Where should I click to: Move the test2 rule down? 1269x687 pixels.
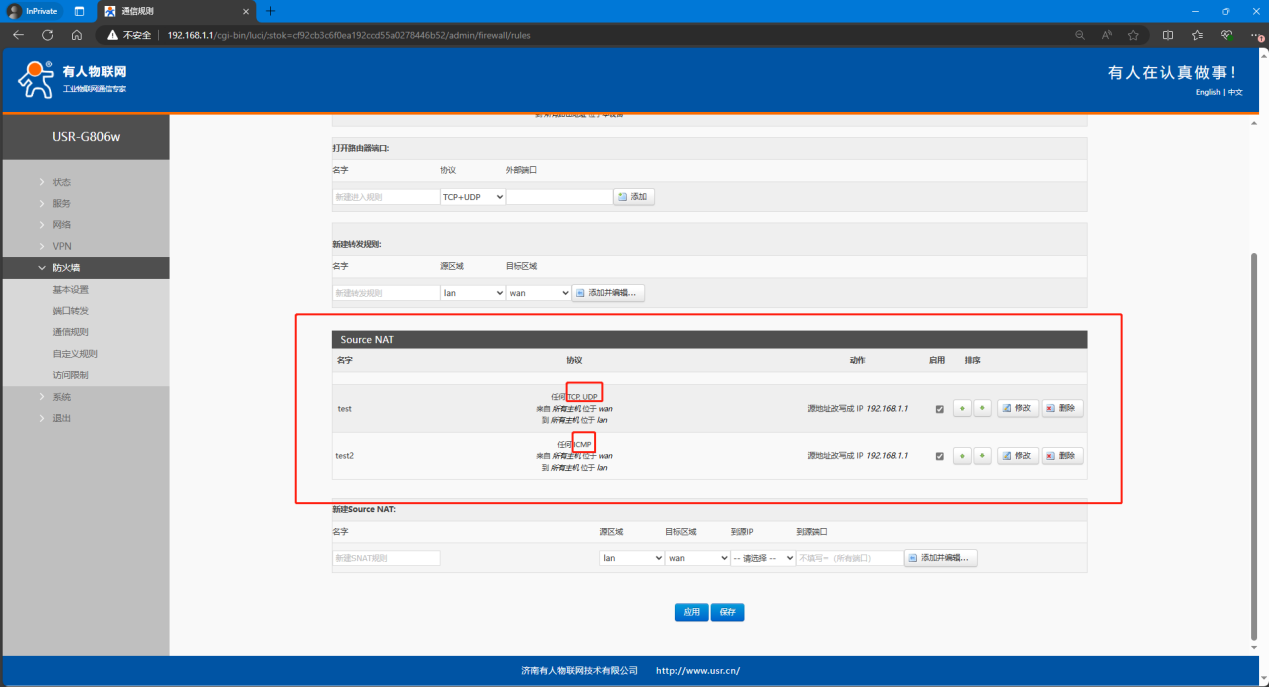click(983, 456)
